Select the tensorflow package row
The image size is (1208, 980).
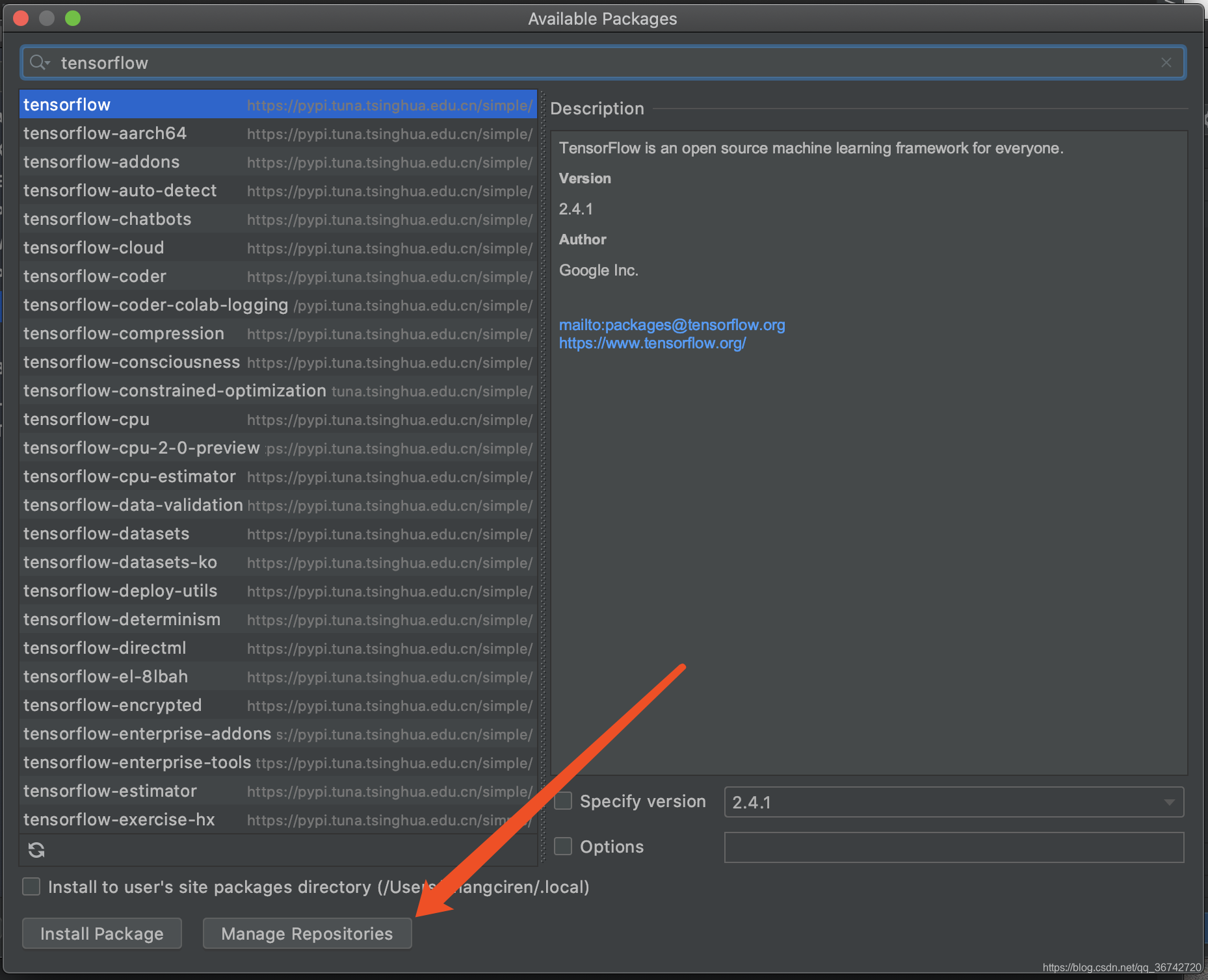[278, 104]
